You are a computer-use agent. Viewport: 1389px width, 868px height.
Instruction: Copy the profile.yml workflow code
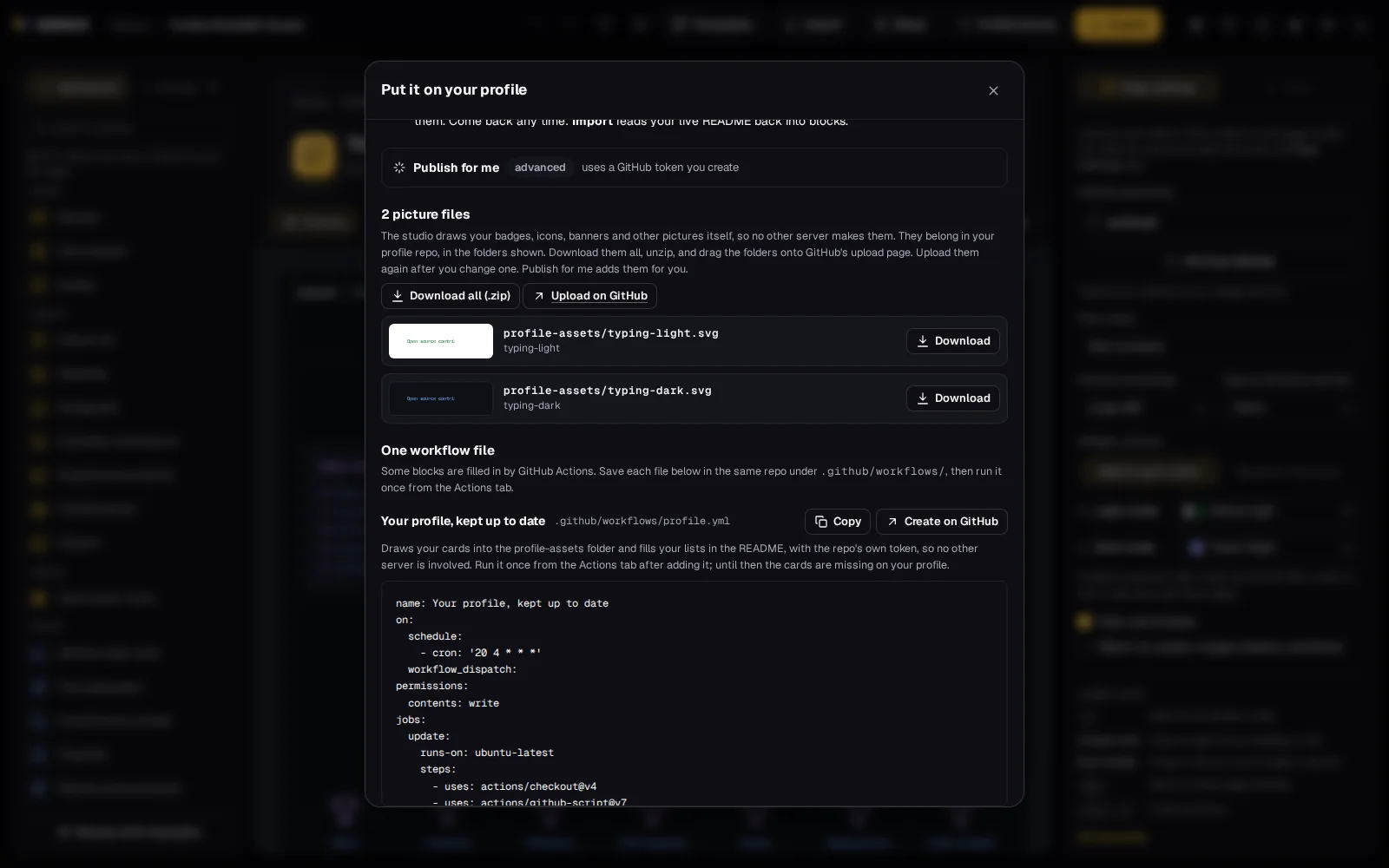[x=837, y=522]
